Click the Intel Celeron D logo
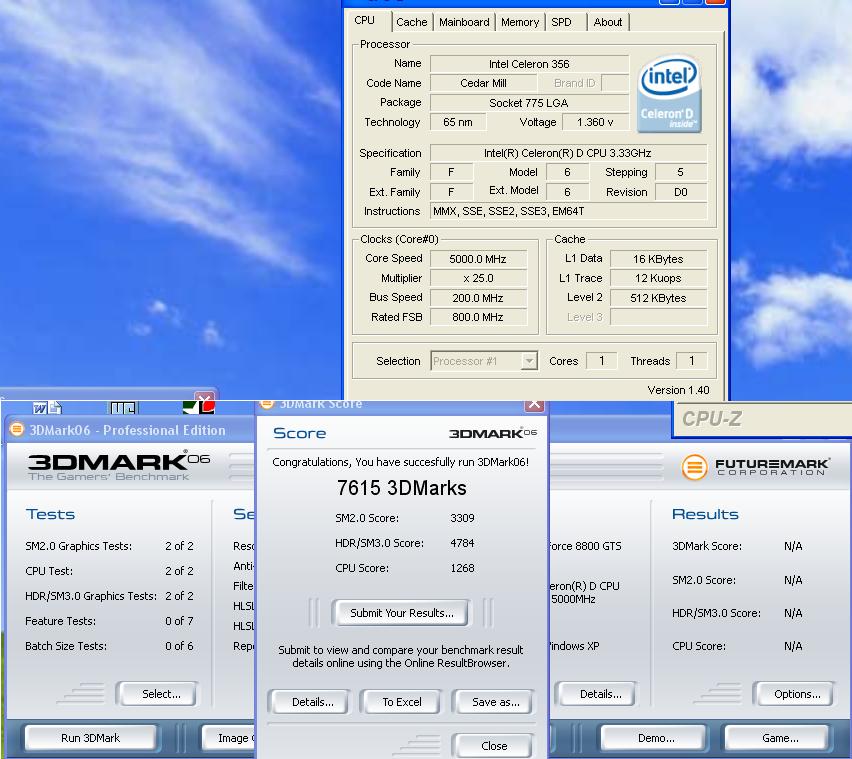The height and width of the screenshot is (759, 852). click(669, 93)
